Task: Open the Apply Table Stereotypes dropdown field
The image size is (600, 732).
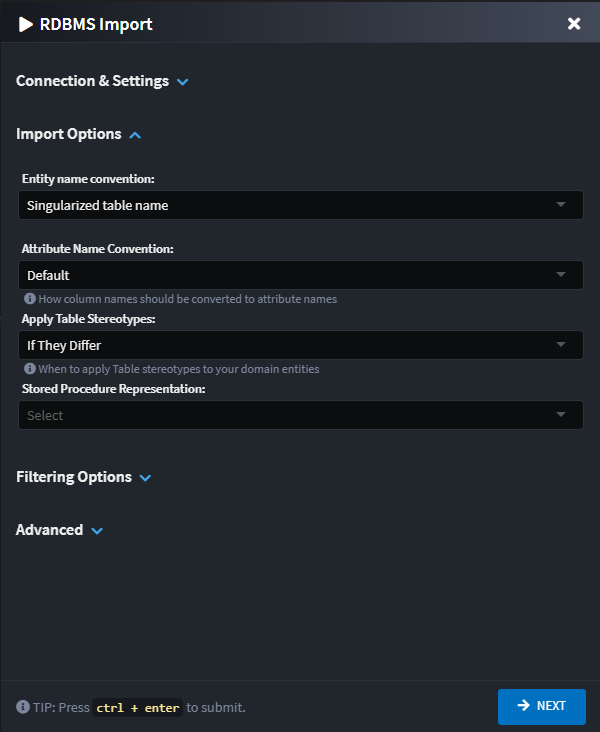Action: (290, 345)
